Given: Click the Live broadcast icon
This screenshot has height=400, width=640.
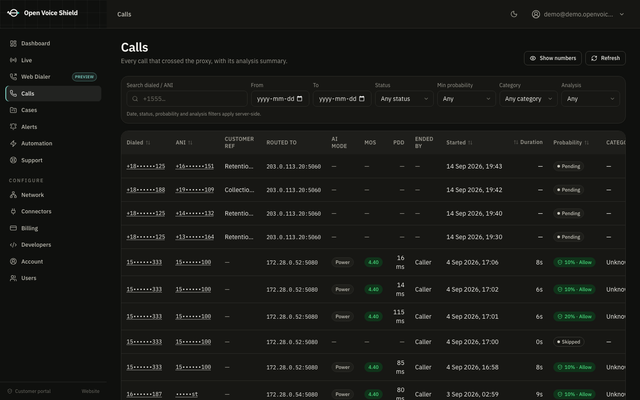Looking at the screenshot, I should (13, 60).
